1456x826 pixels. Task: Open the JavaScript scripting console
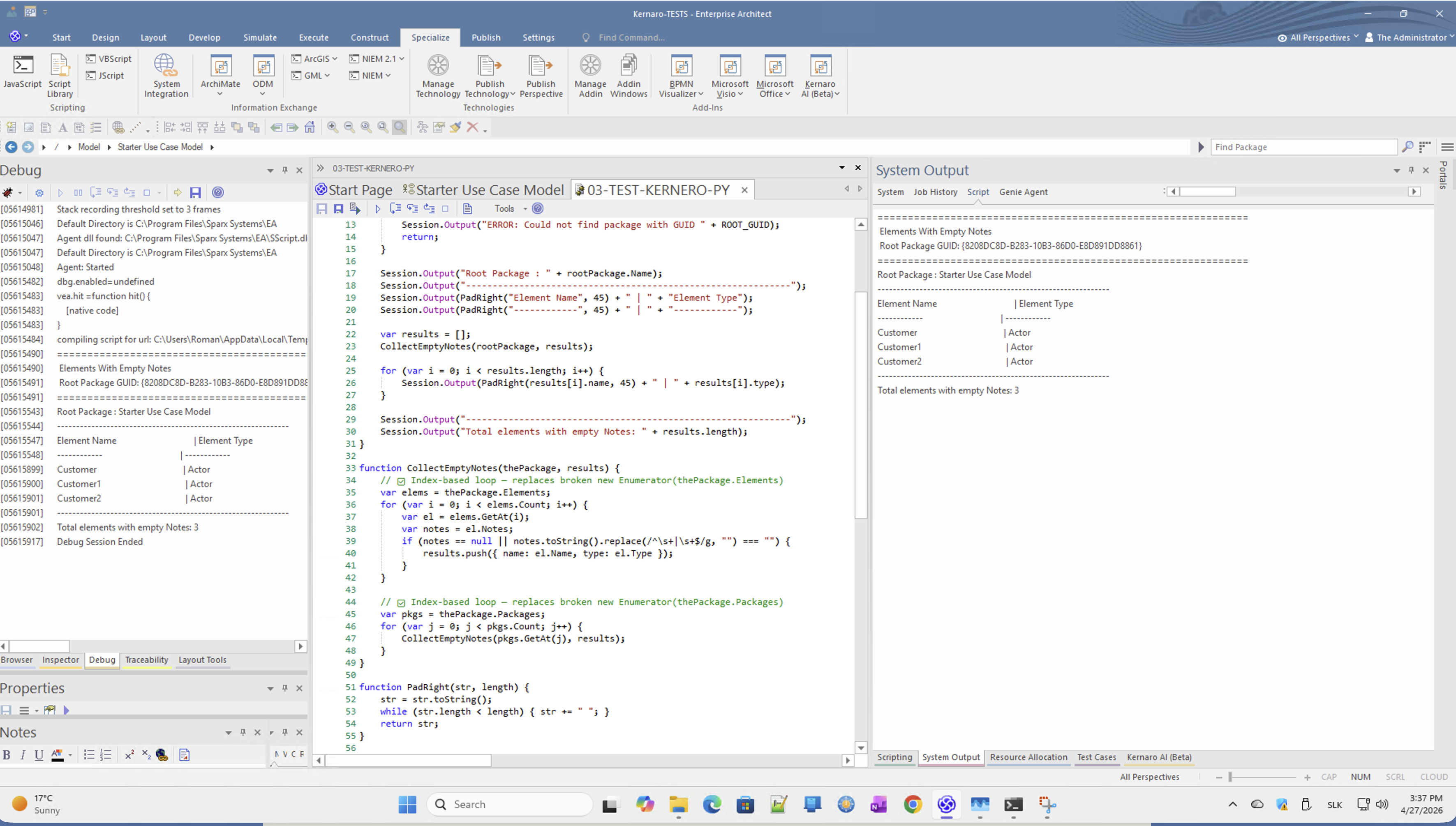[x=23, y=72]
